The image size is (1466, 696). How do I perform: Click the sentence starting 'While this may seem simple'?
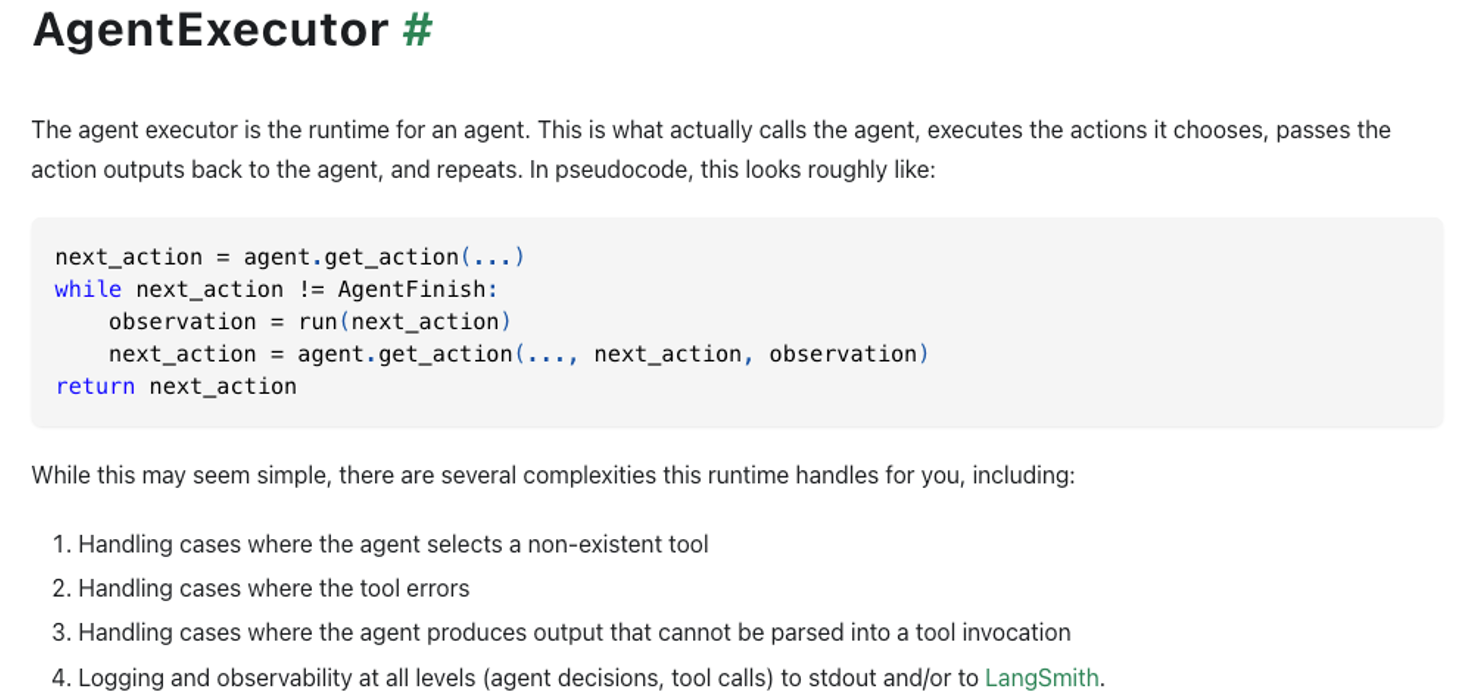click(553, 475)
